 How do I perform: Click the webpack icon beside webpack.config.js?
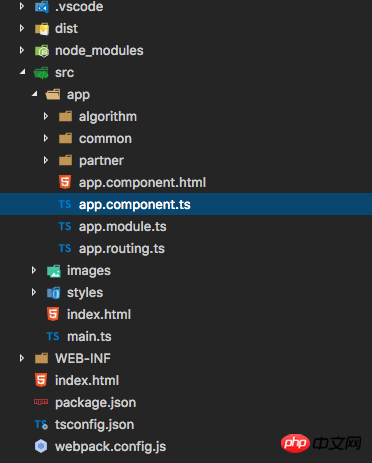pyautogui.click(x=41, y=446)
